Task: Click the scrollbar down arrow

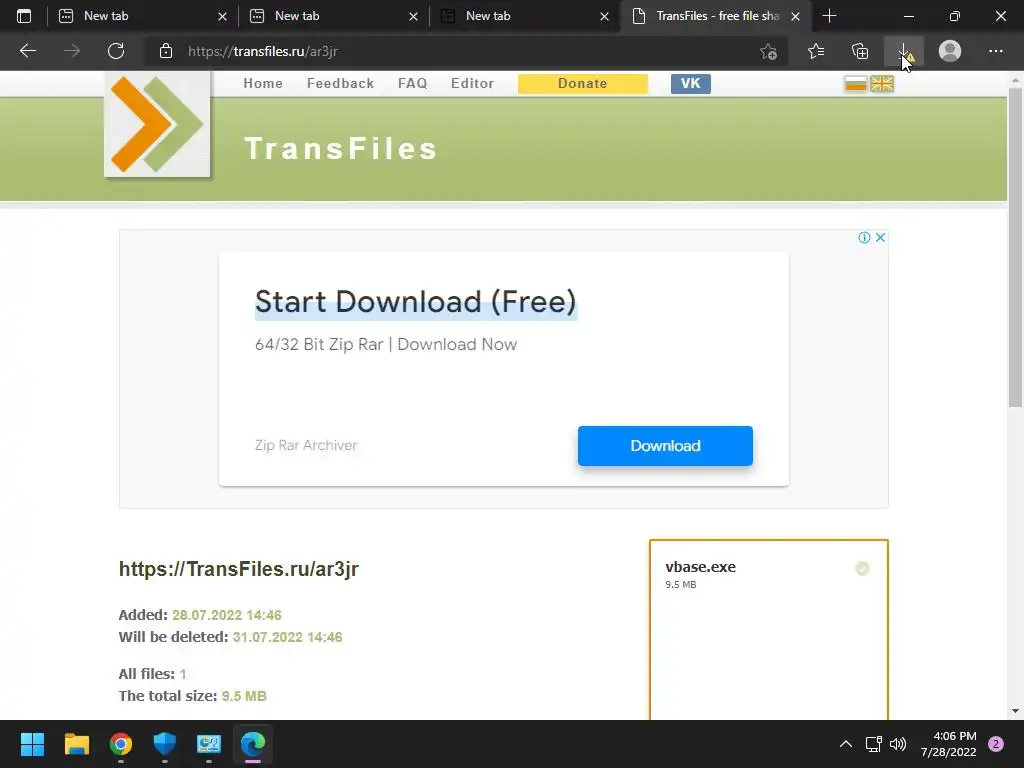Action: 1015,711
